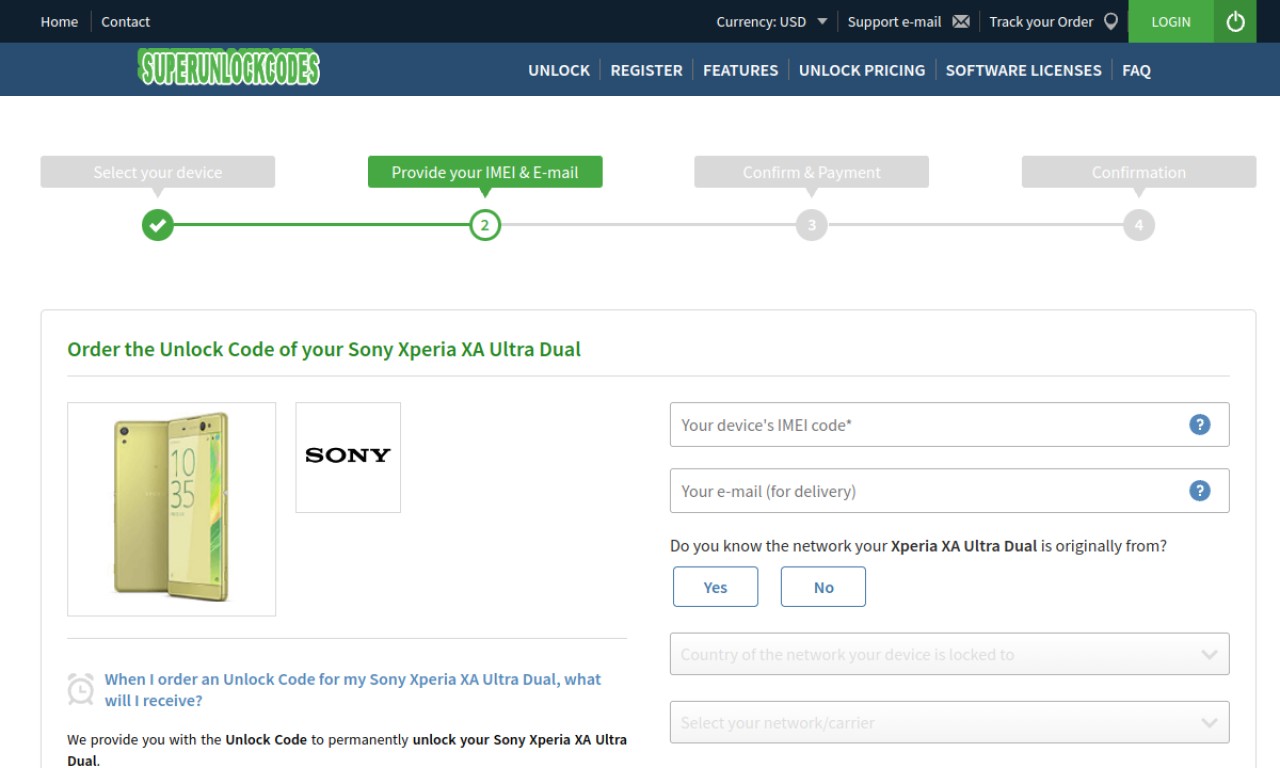Open the 'what will I receive?' question link

(353, 690)
